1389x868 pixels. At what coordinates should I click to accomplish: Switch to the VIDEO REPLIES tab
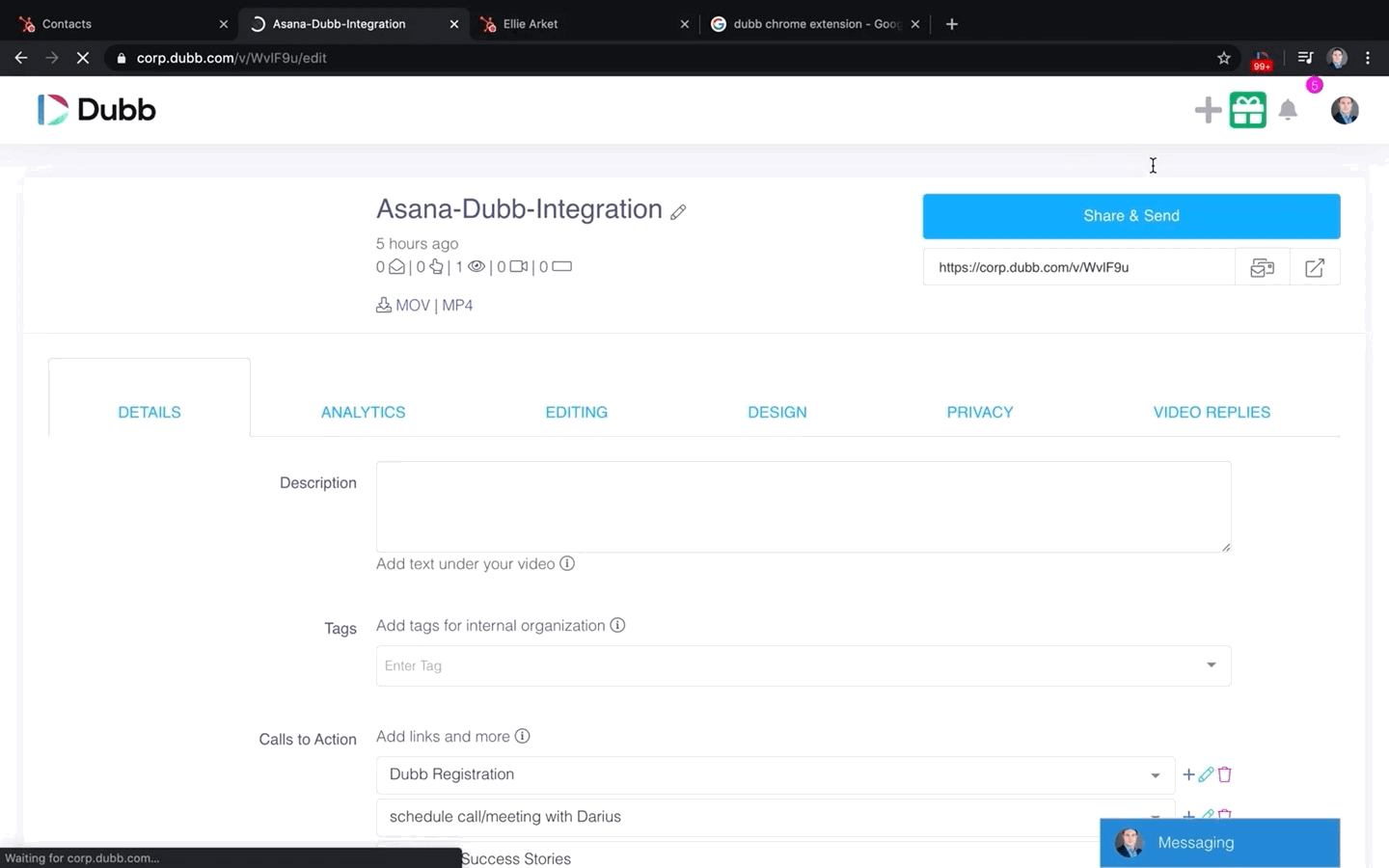coord(1212,412)
